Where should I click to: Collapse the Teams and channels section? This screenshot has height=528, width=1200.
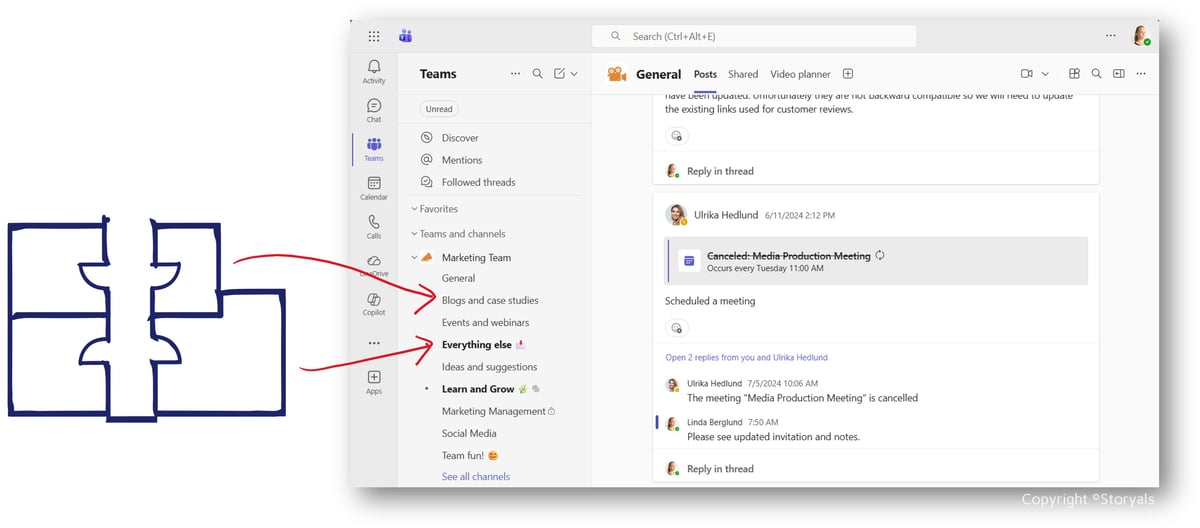click(414, 234)
